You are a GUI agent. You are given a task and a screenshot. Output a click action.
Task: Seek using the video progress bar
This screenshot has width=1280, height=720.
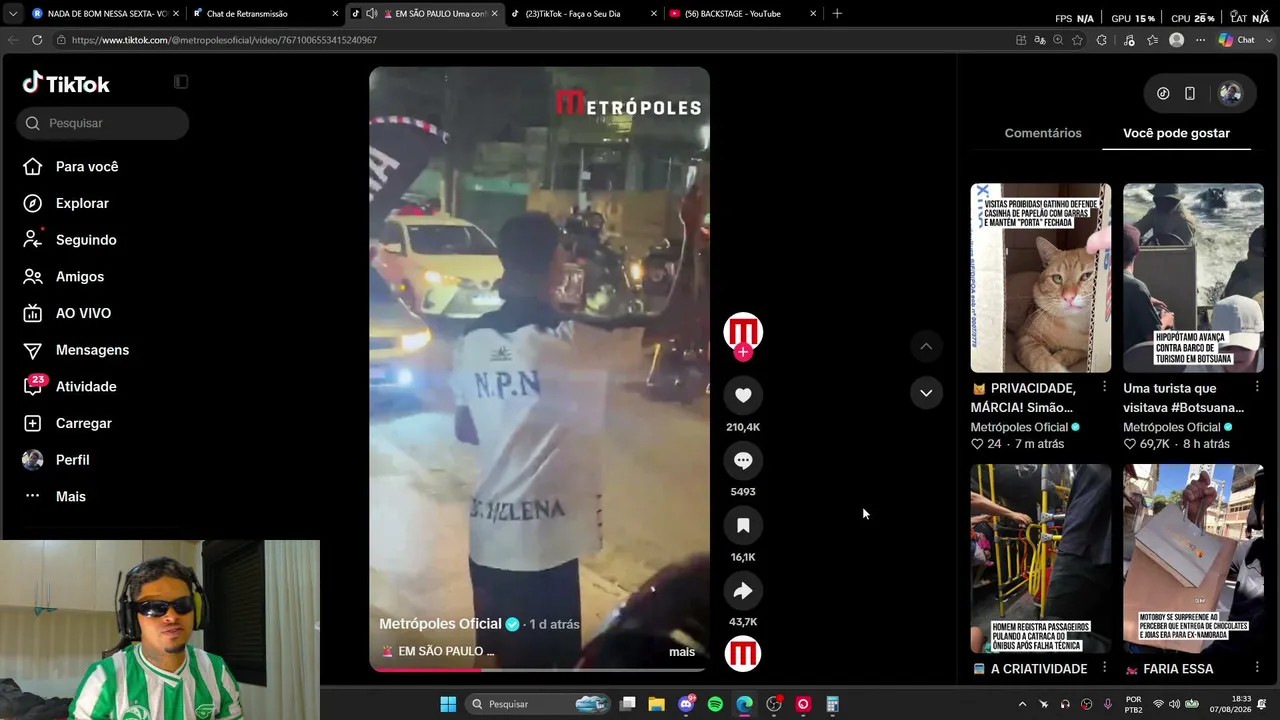point(539,669)
